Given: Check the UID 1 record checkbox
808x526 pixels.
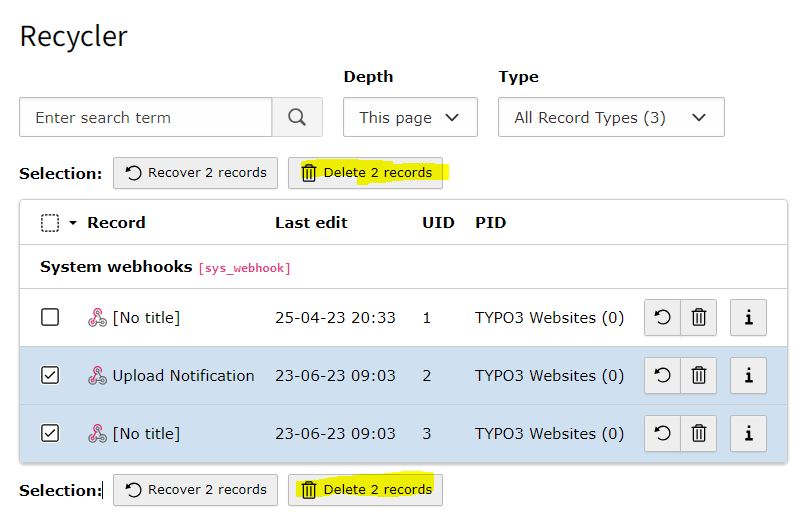Looking at the screenshot, I should pyautogui.click(x=50, y=318).
